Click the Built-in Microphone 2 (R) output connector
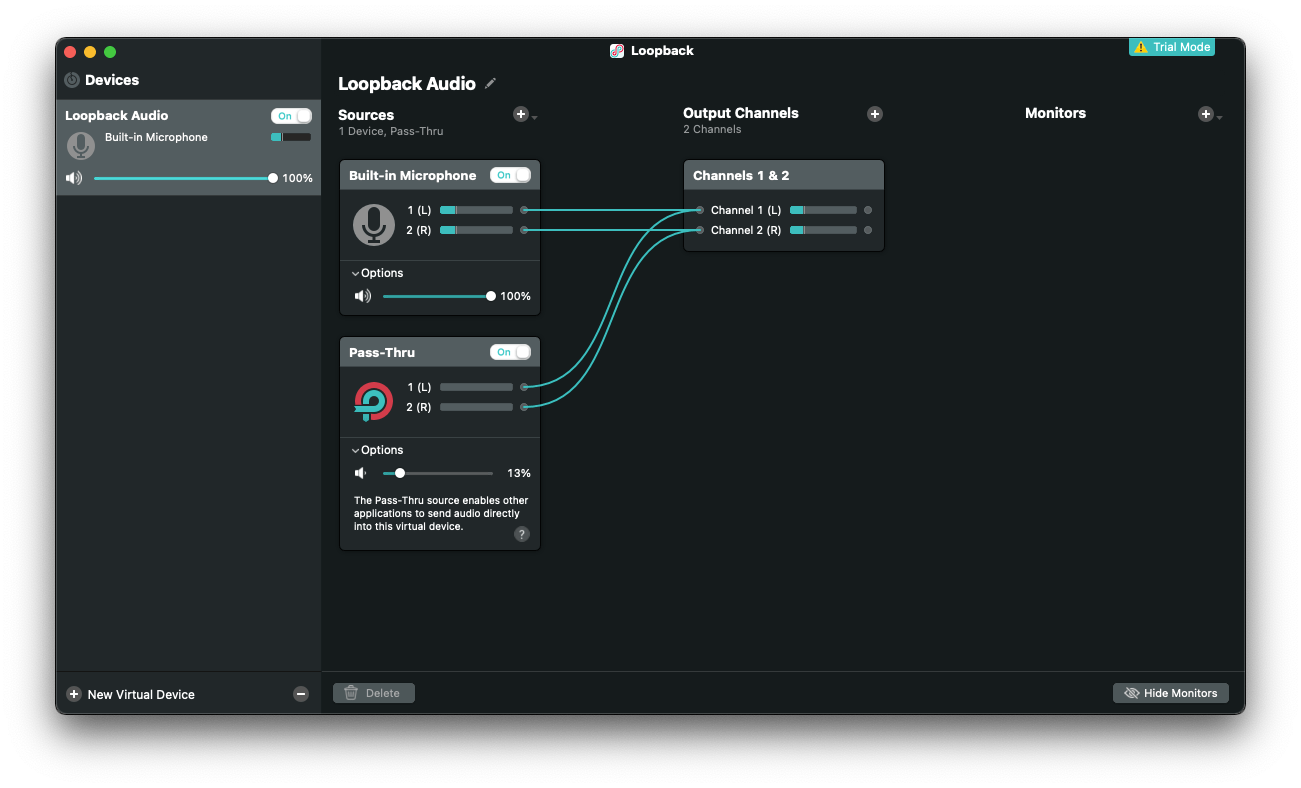 524,230
